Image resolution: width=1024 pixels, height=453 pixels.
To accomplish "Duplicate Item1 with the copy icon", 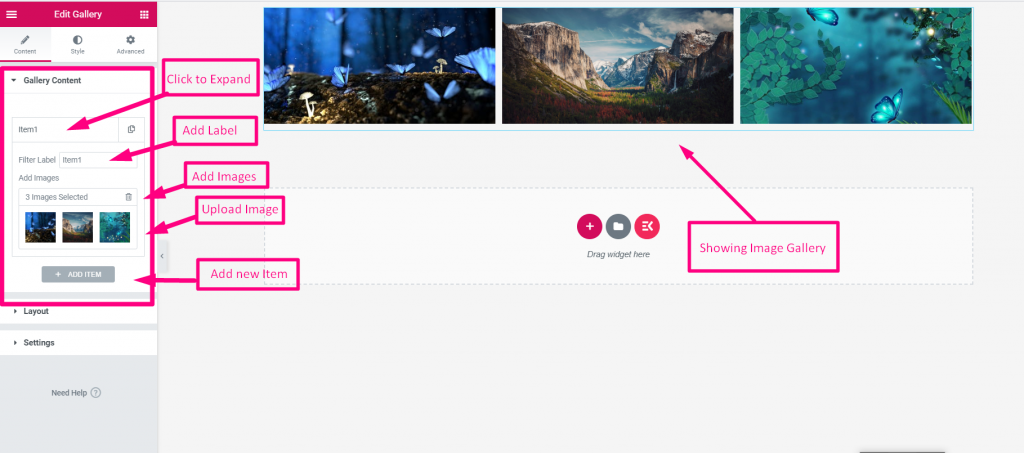I will (x=131, y=129).
